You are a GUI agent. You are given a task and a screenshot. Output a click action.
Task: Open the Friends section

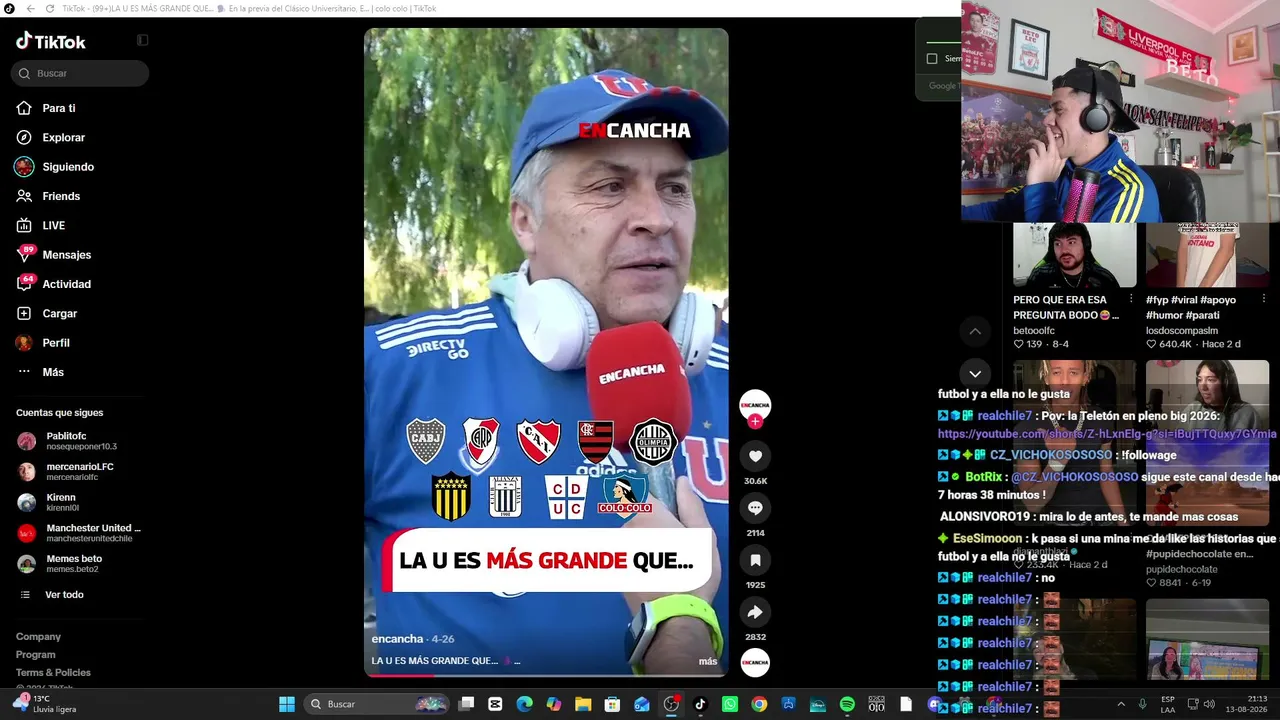coord(48,196)
